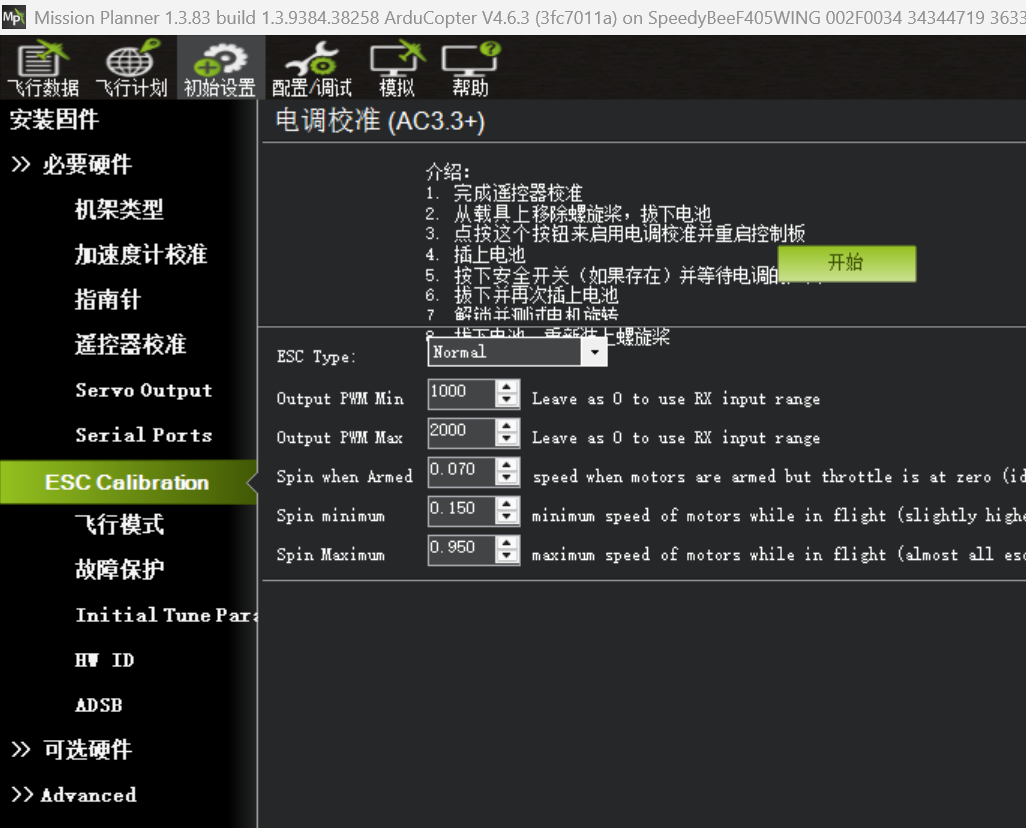Open 加速度计校准 accelerometer calibration
Viewport: 1026px width, 828px height.
point(141,254)
